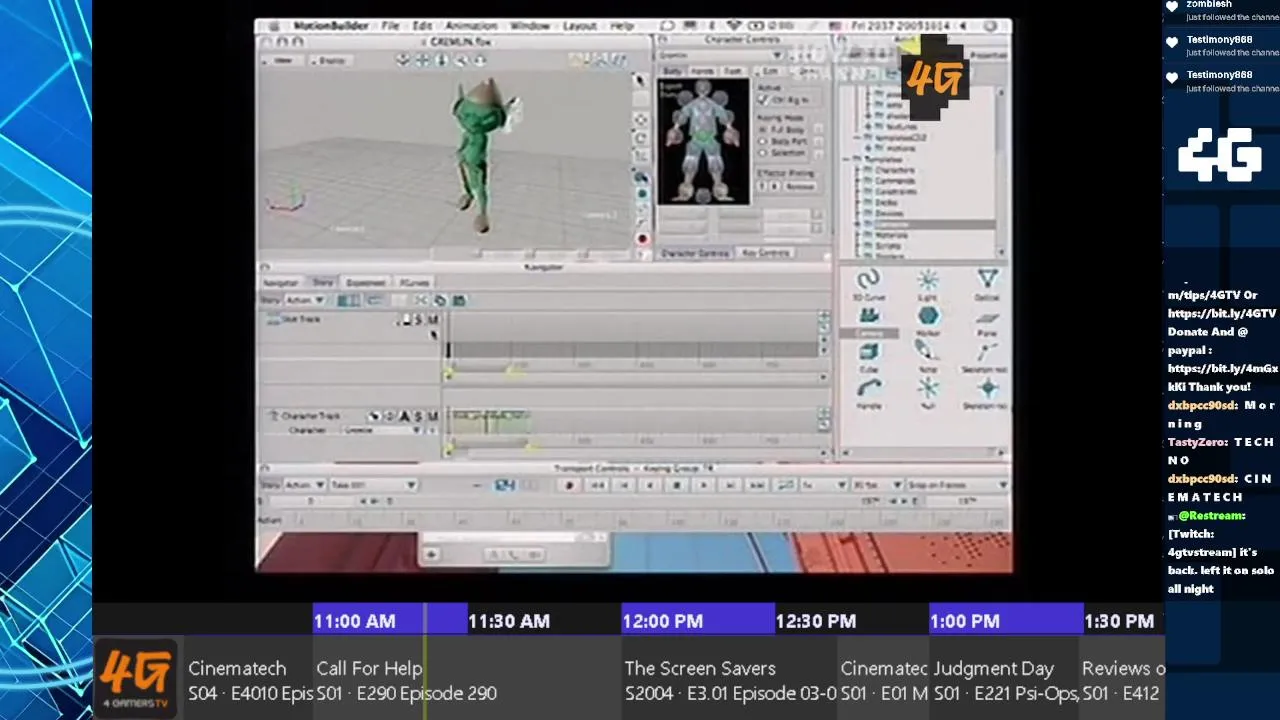Switch to the Navigator tab
This screenshot has height=720, width=1280.
(280, 283)
